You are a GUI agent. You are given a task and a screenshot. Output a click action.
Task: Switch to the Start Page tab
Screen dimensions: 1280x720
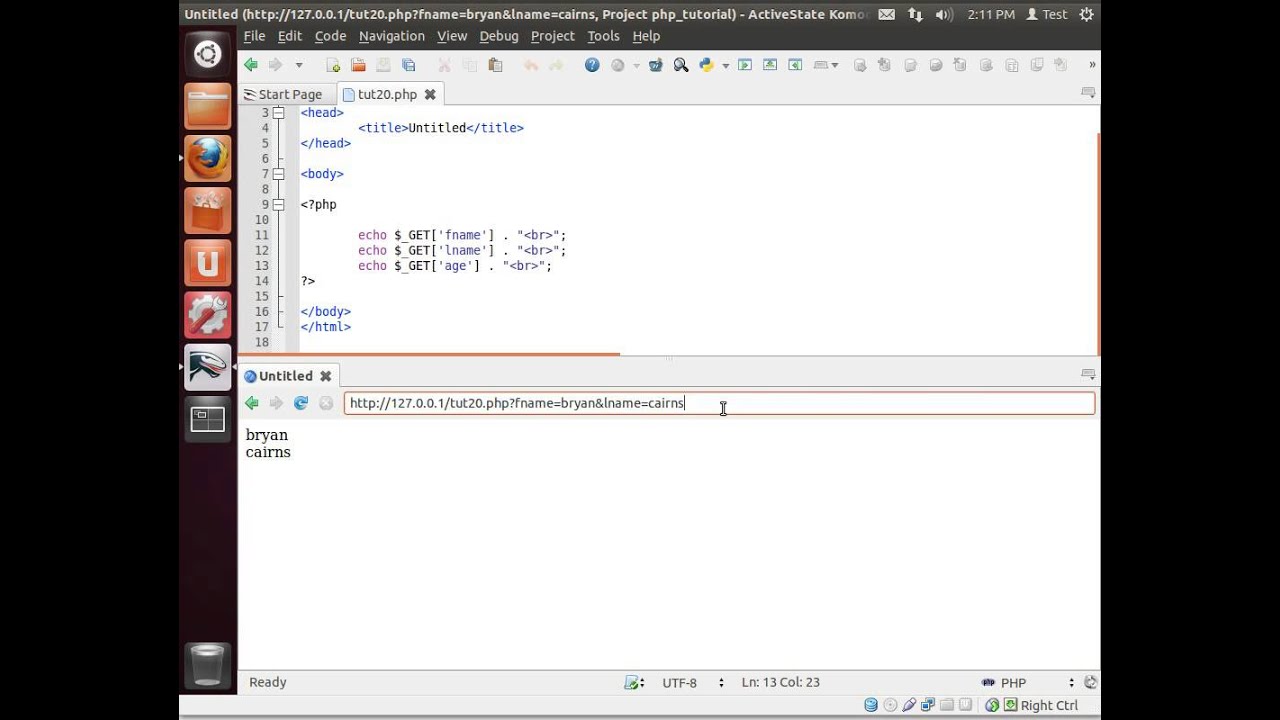tap(282, 94)
